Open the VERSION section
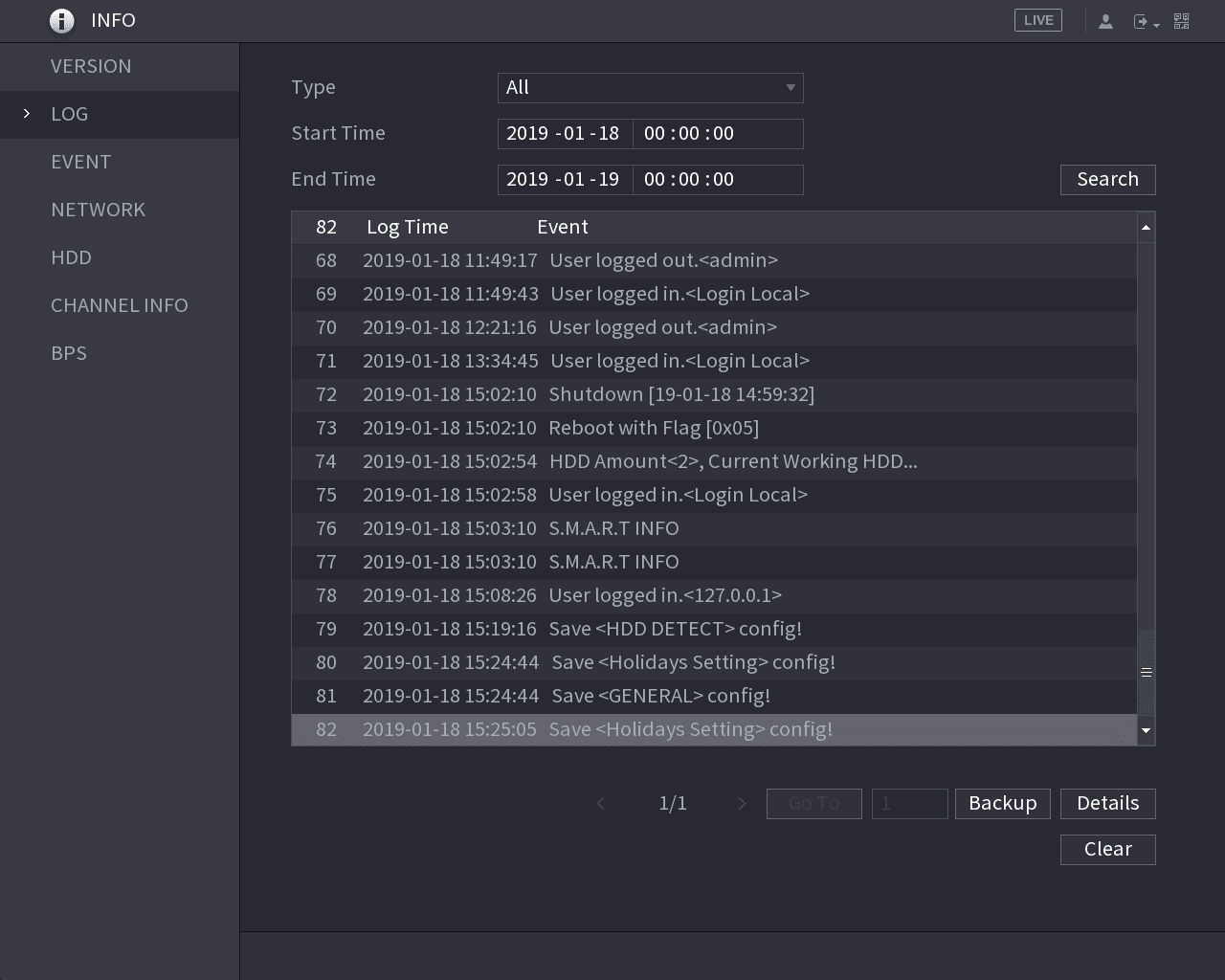1225x980 pixels. pos(120,66)
